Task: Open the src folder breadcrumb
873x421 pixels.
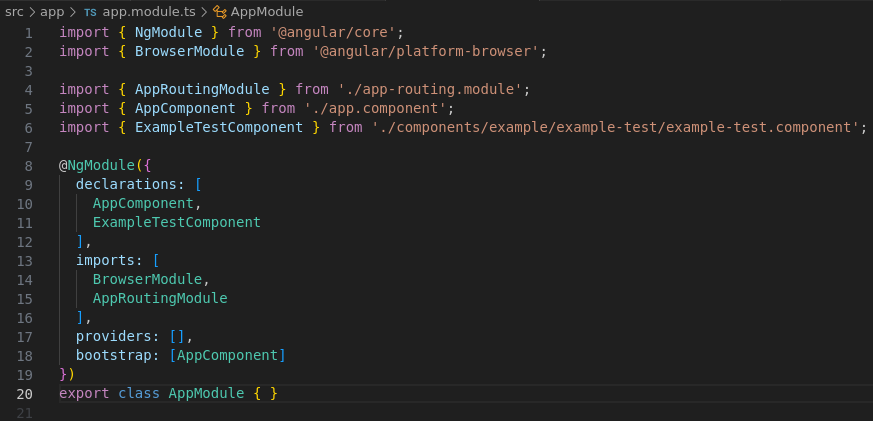Action: coord(14,12)
